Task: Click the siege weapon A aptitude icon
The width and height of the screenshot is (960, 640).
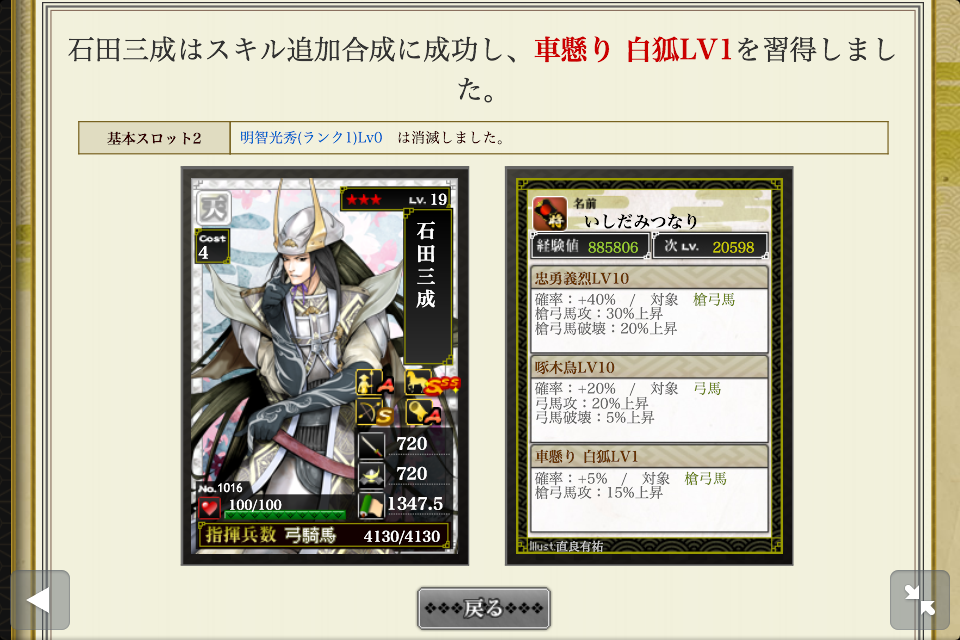Action: [x=423, y=412]
